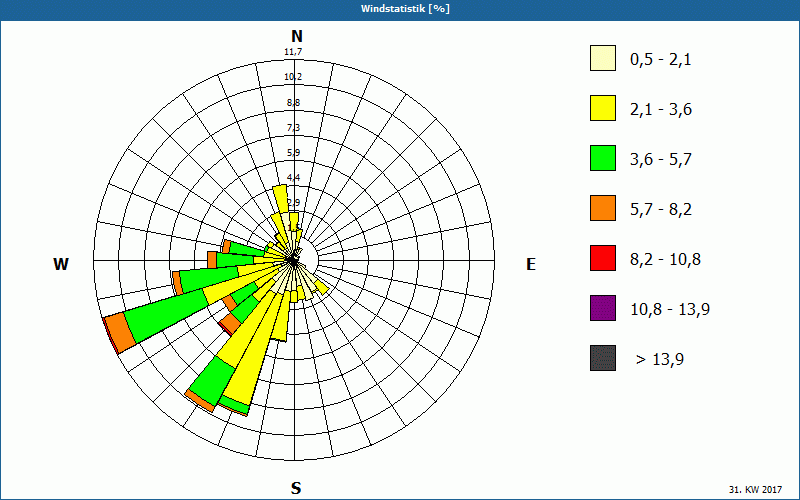Click the long yellow south-southwest wind bar
This screenshot has height=500, width=800.
click(x=255, y=347)
